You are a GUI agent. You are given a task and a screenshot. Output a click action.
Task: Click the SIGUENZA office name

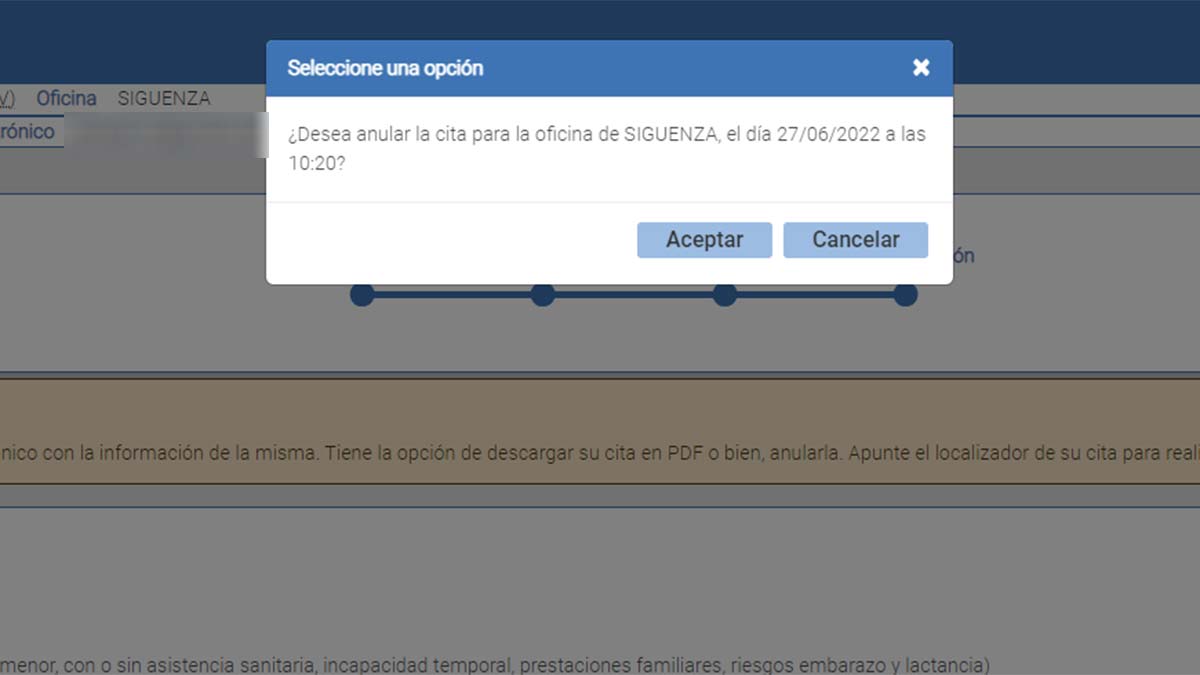[x=164, y=98]
